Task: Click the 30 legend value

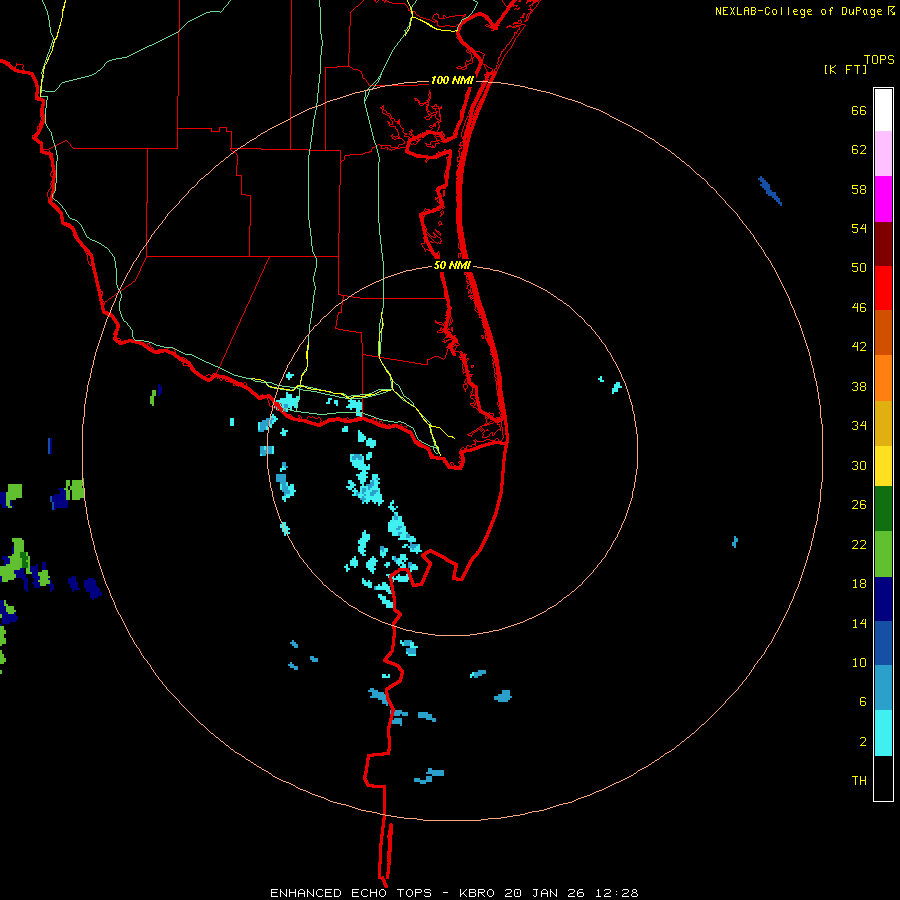Action: tap(859, 465)
